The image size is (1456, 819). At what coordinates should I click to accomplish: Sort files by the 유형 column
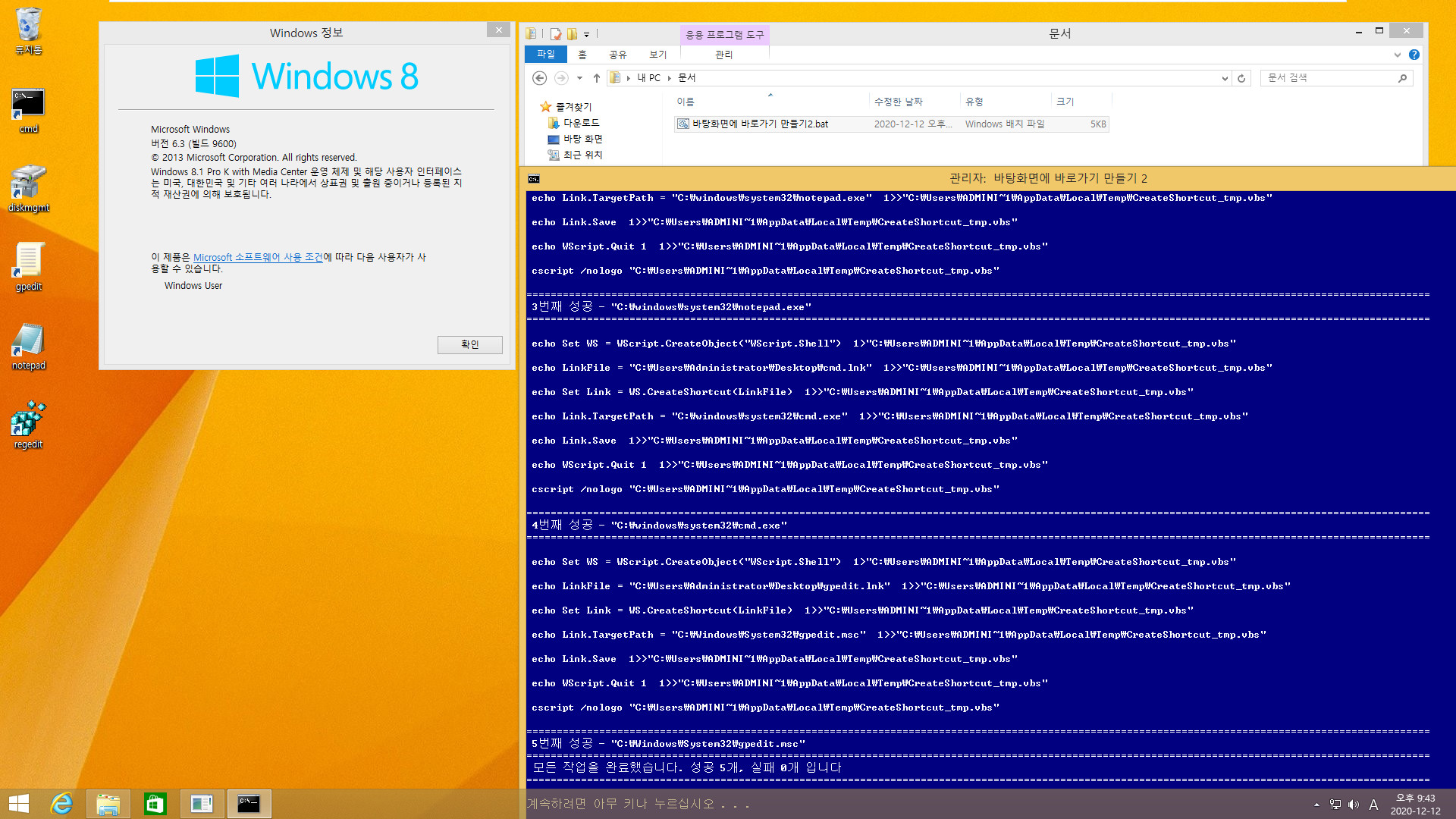pos(1006,102)
